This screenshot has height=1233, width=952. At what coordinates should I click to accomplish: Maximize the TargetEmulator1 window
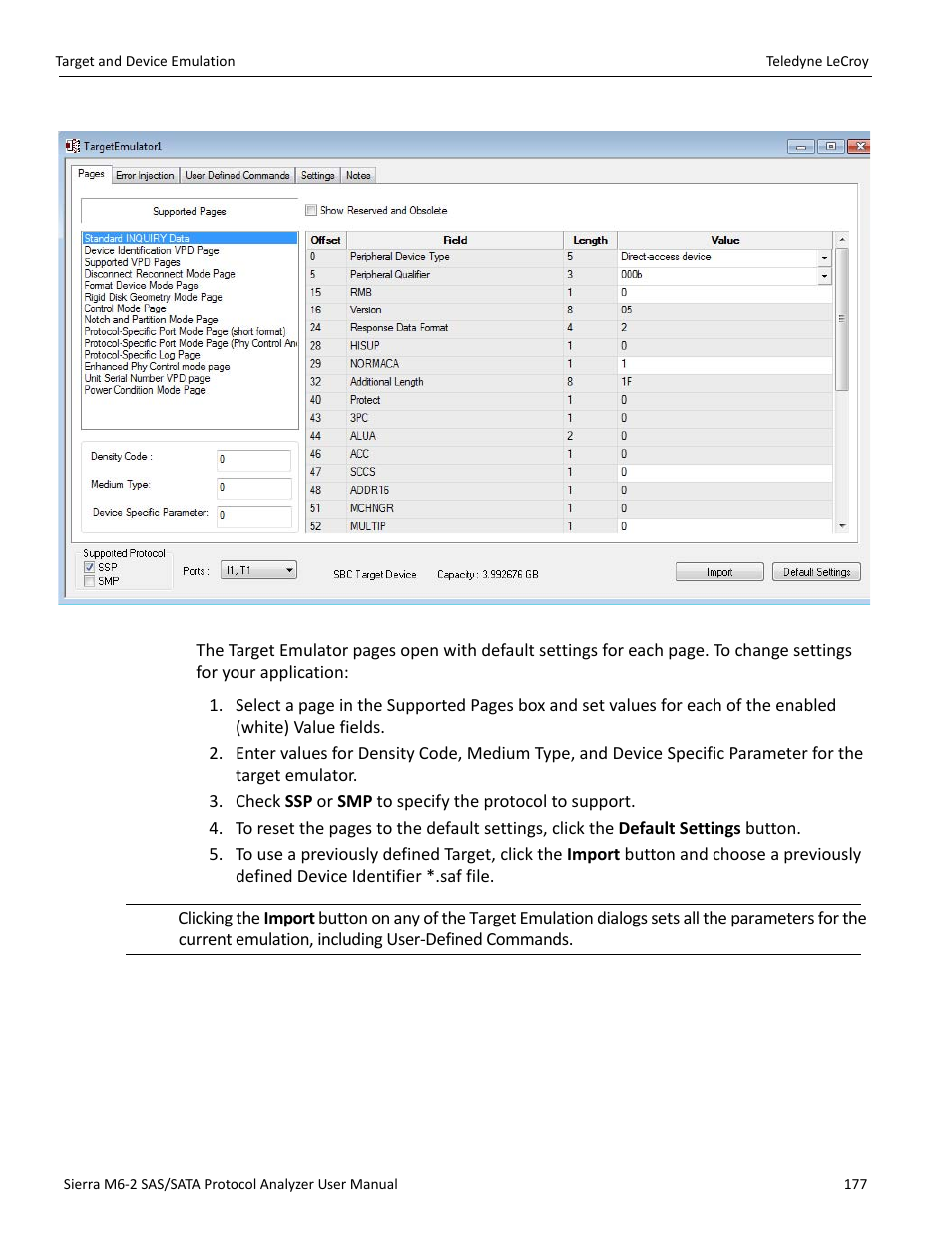point(830,147)
